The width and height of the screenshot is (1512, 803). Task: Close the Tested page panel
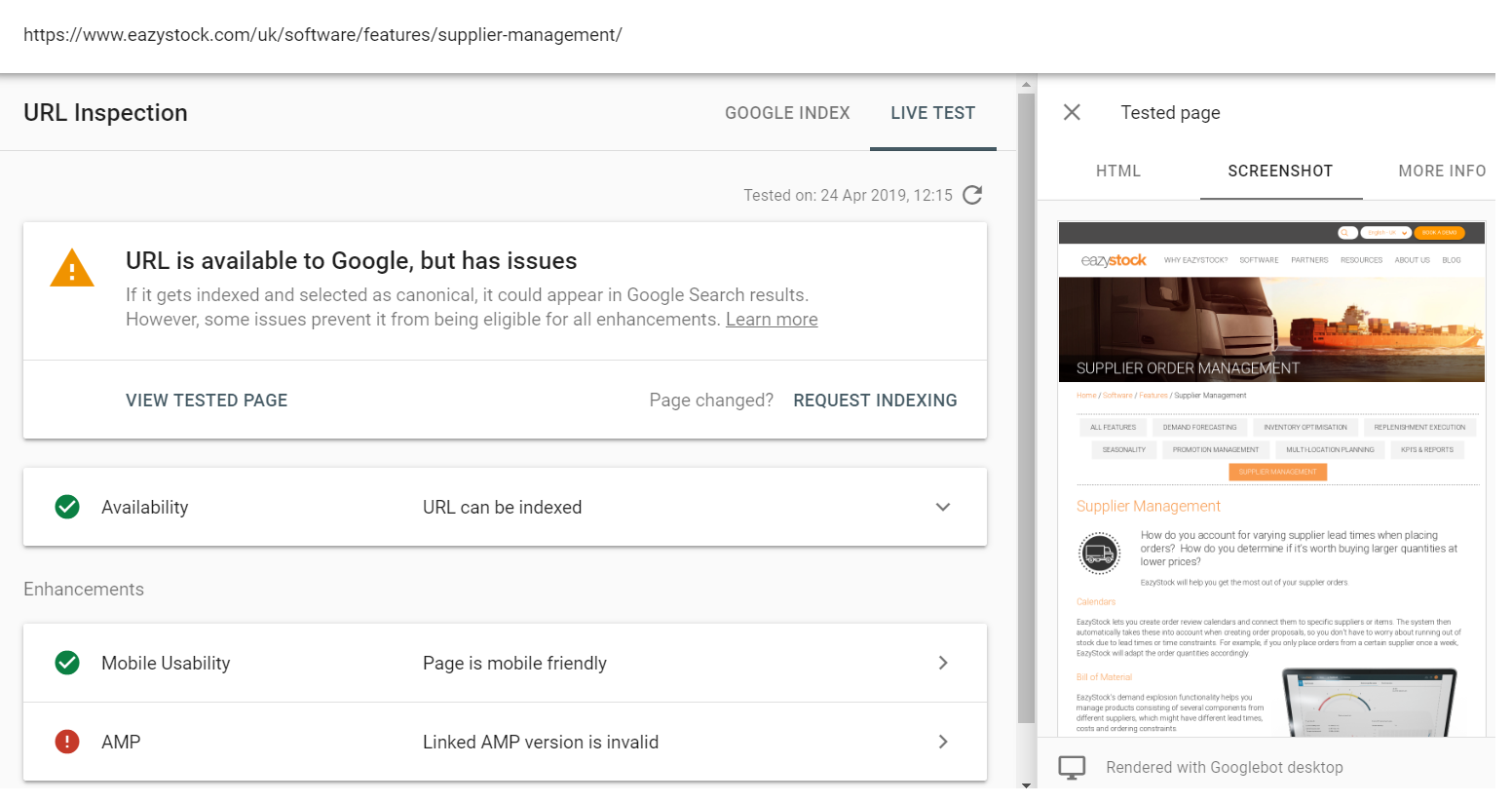pos(1072,112)
